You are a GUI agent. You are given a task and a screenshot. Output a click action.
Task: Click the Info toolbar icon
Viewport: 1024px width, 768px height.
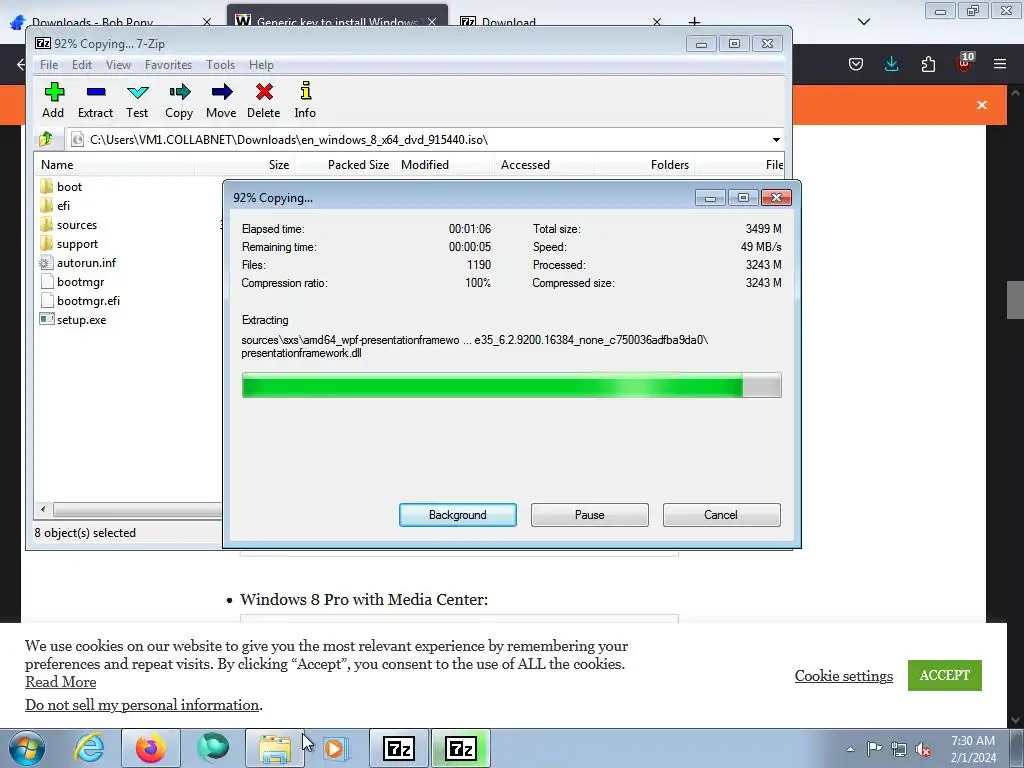point(305,101)
